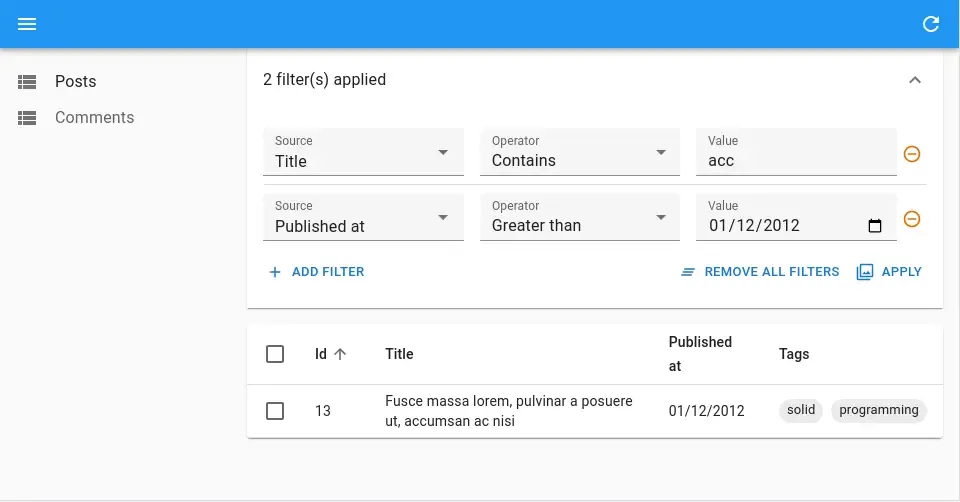Click Remove All Filters
Image resolution: width=960 pixels, height=502 pixels.
tap(760, 272)
